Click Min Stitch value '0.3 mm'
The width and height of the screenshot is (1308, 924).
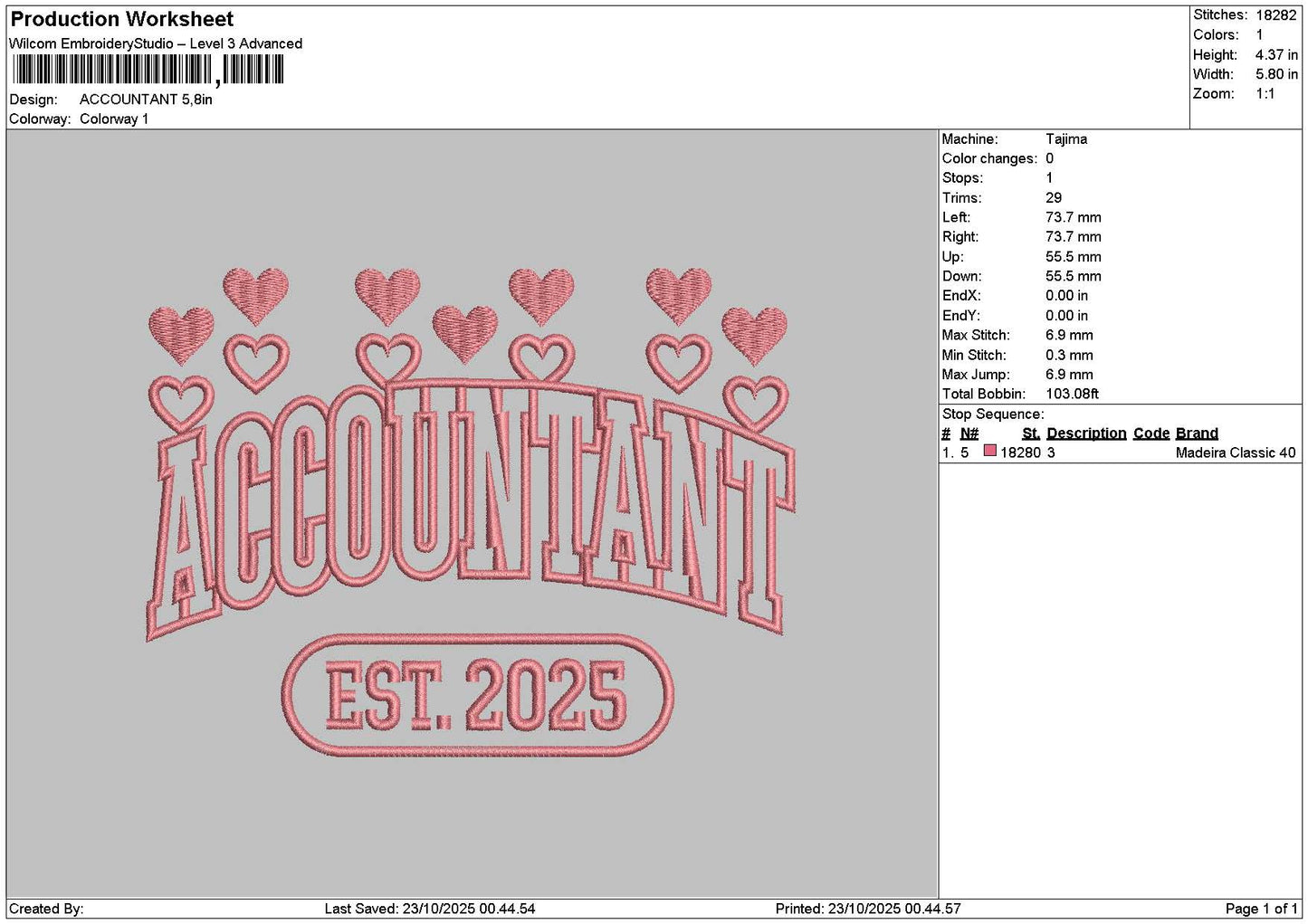click(x=1069, y=356)
